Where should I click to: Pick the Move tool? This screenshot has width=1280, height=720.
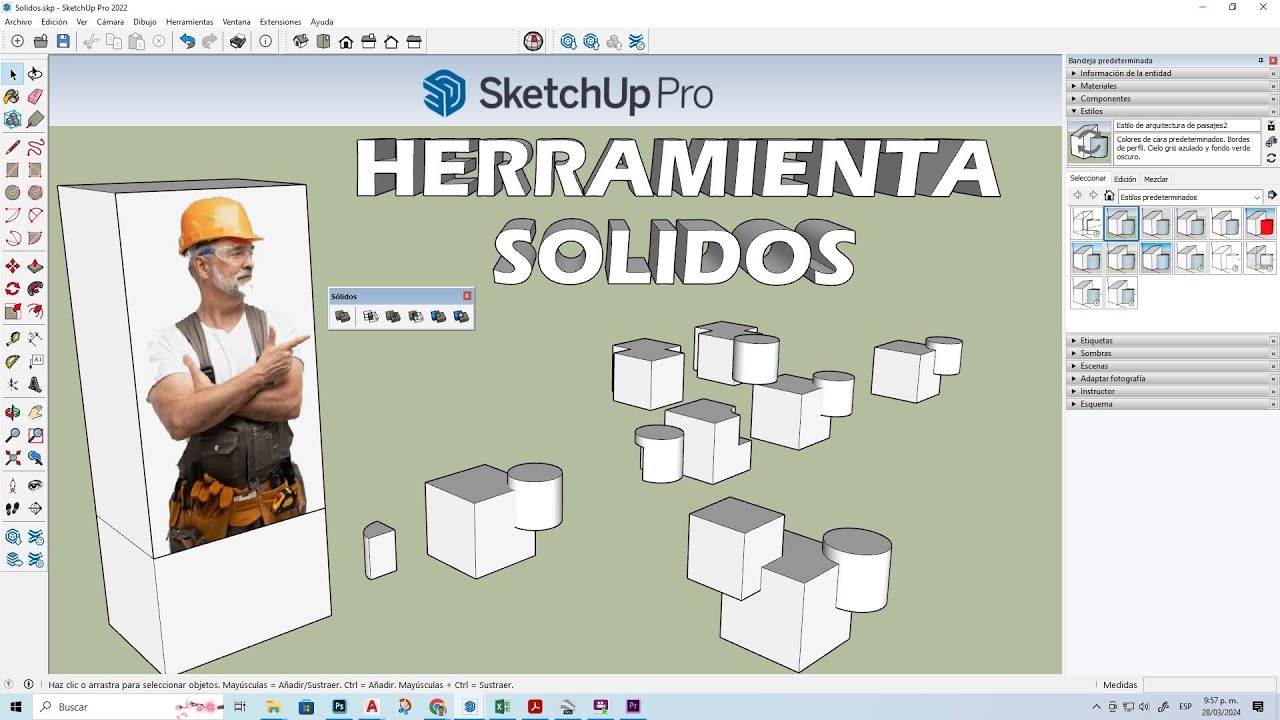point(13,266)
